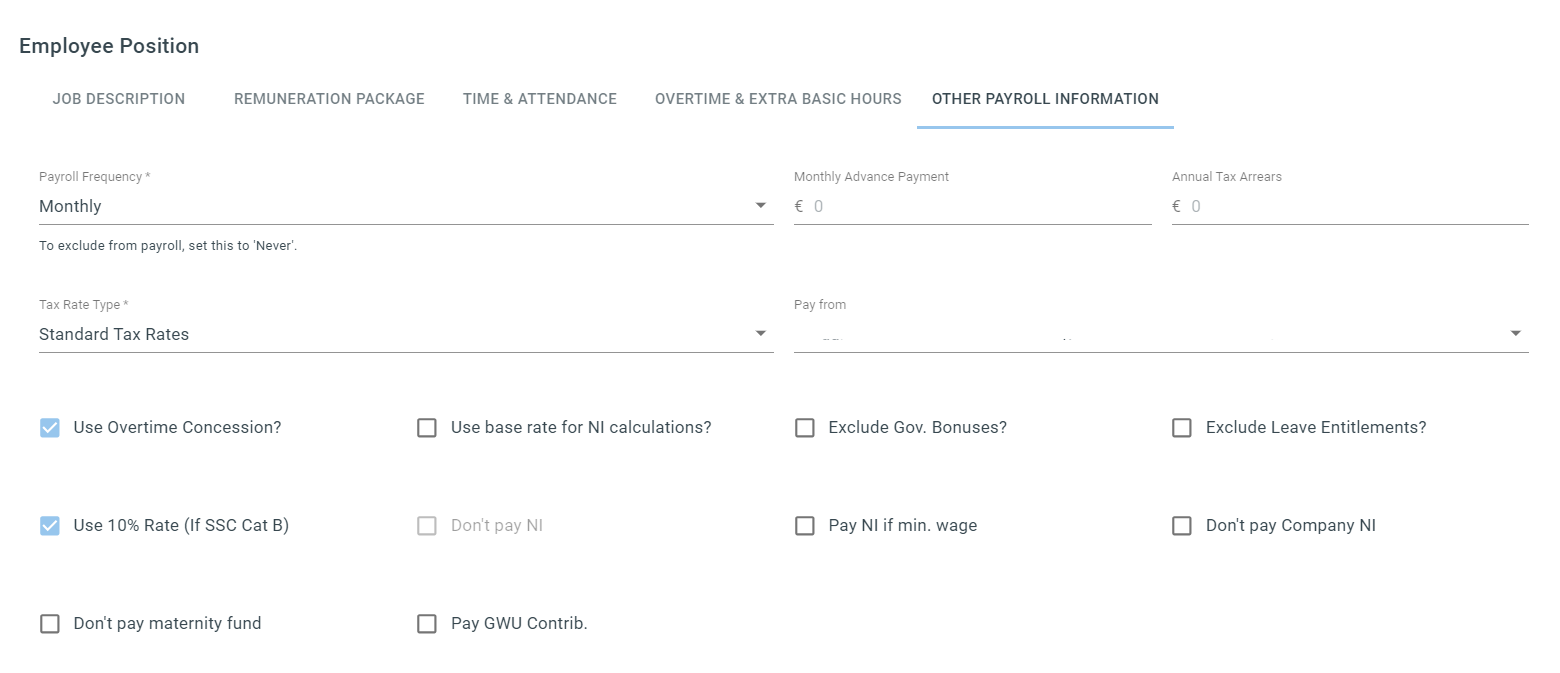Image resolution: width=1560 pixels, height=673 pixels.
Task: Enable Pay NI if min. wage
Action: point(805,526)
